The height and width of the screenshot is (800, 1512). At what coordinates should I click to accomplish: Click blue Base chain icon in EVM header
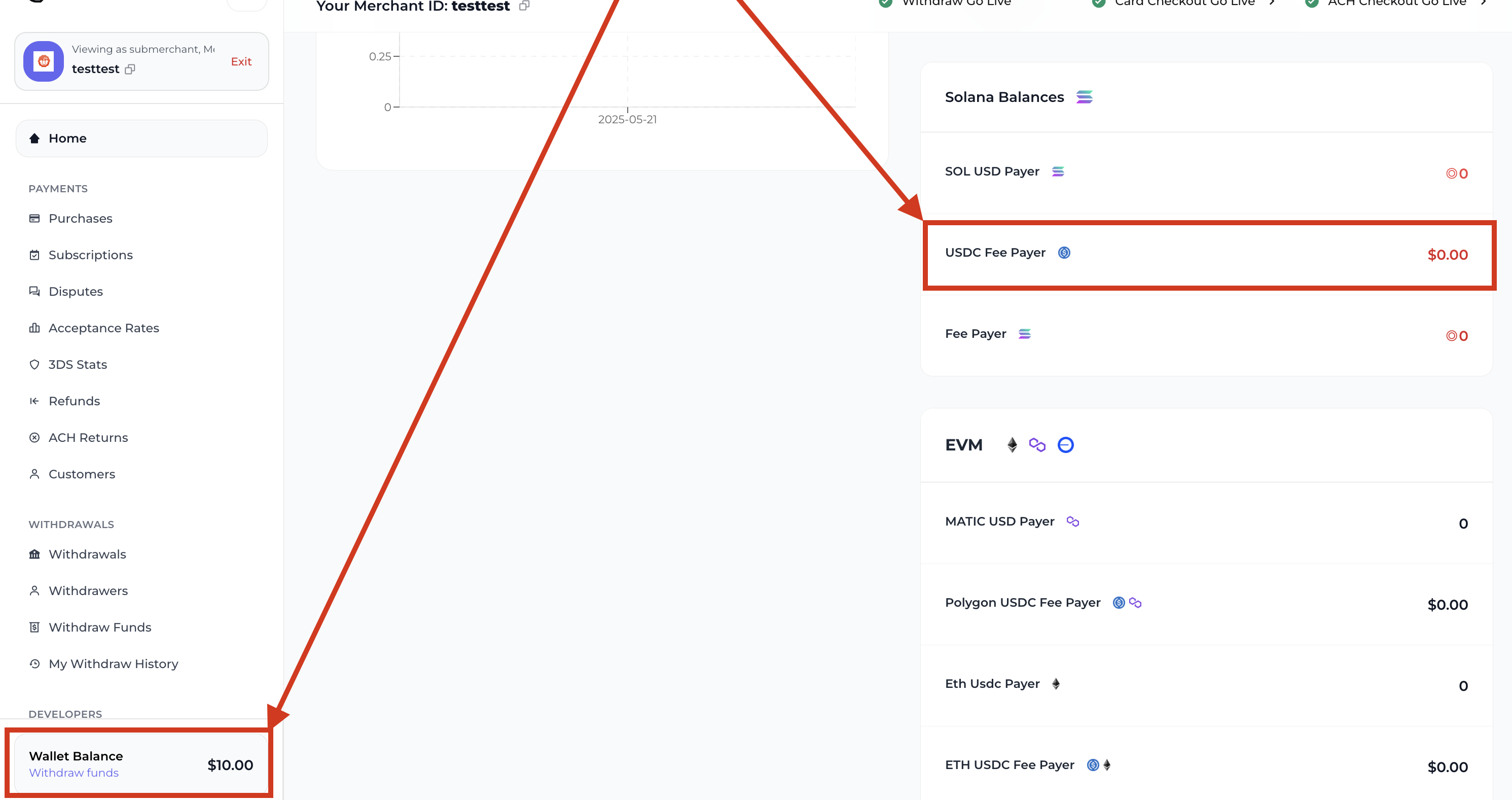tap(1065, 445)
